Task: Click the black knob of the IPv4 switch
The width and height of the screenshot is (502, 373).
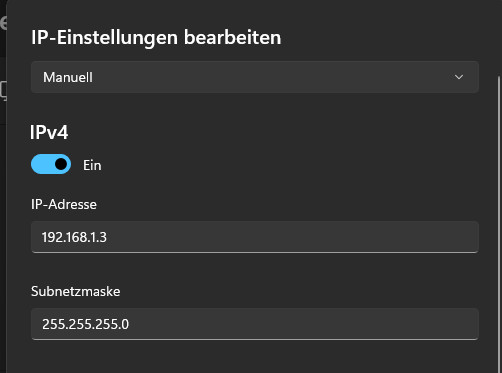Action: click(61, 164)
